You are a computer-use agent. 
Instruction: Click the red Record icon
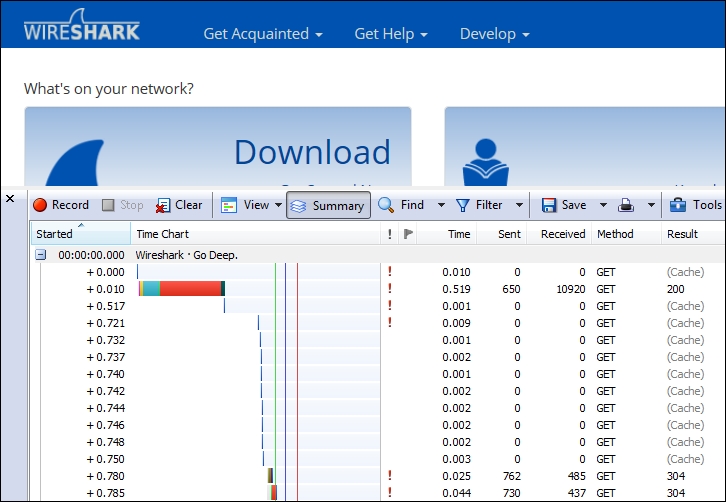pyautogui.click(x=40, y=205)
